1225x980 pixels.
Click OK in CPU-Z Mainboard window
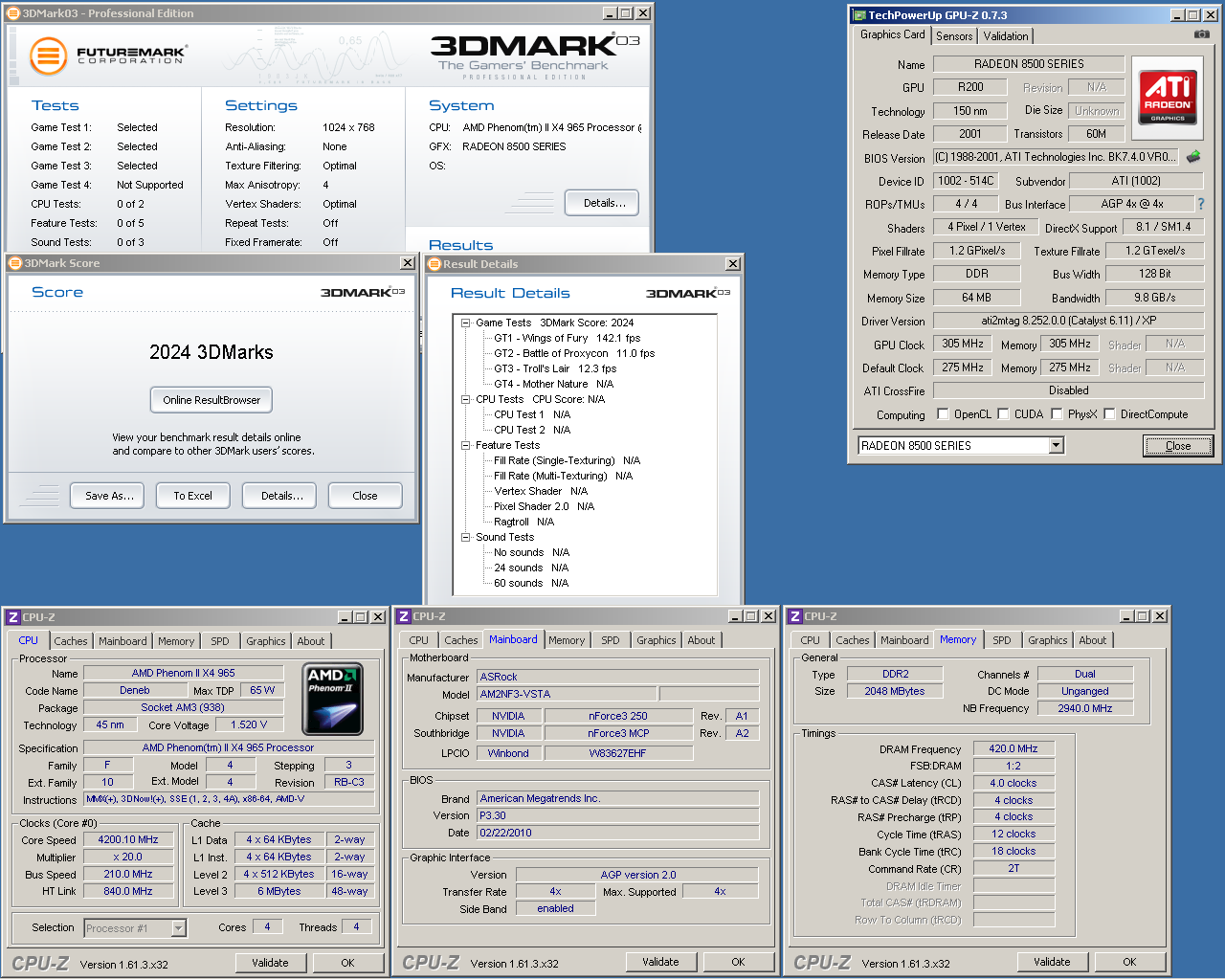(738, 962)
